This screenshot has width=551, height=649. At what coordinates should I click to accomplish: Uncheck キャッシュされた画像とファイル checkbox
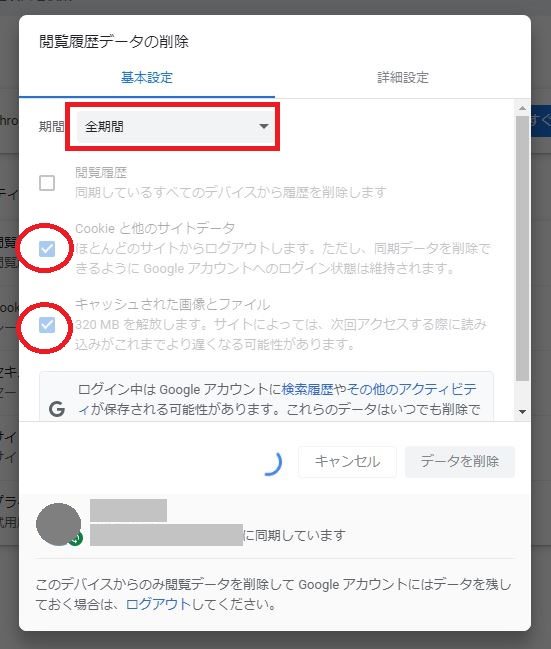[x=47, y=325]
